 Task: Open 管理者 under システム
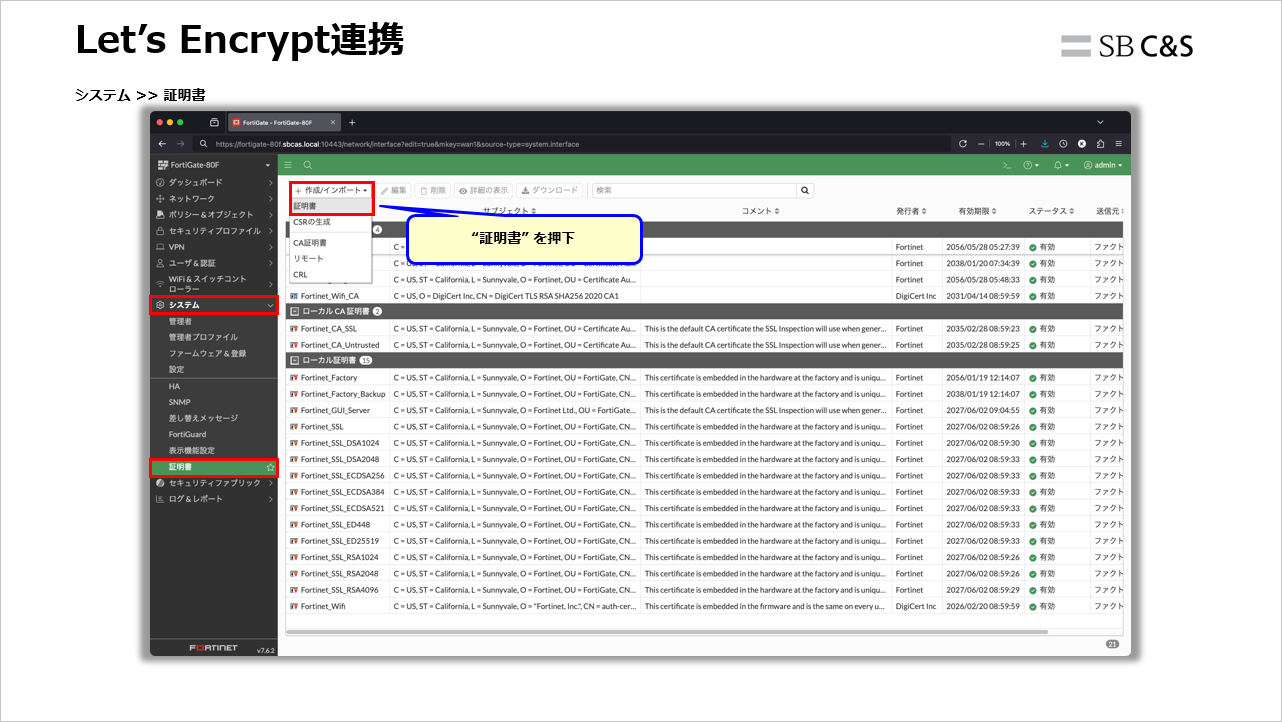[214, 321]
